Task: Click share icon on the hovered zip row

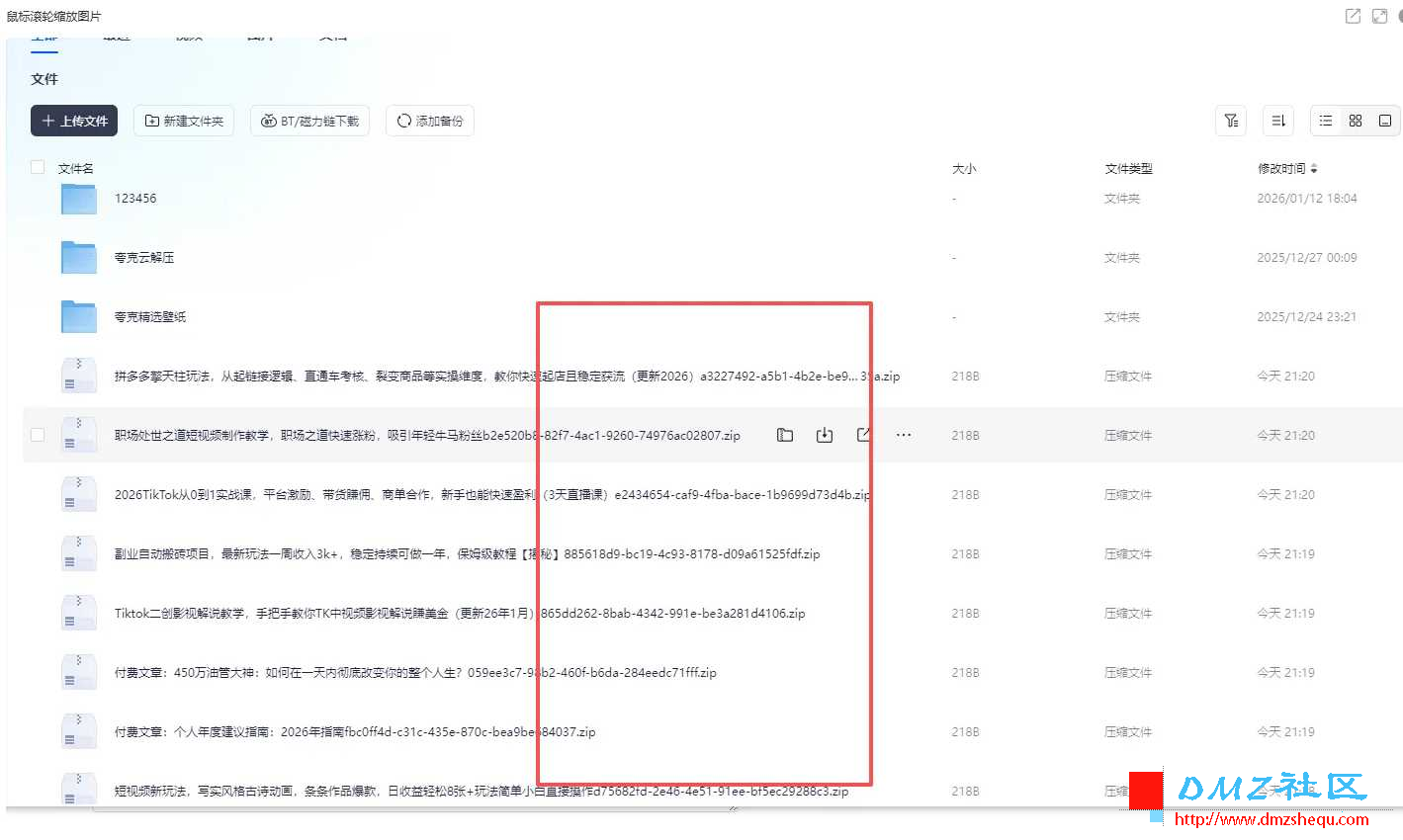Action: [x=863, y=435]
